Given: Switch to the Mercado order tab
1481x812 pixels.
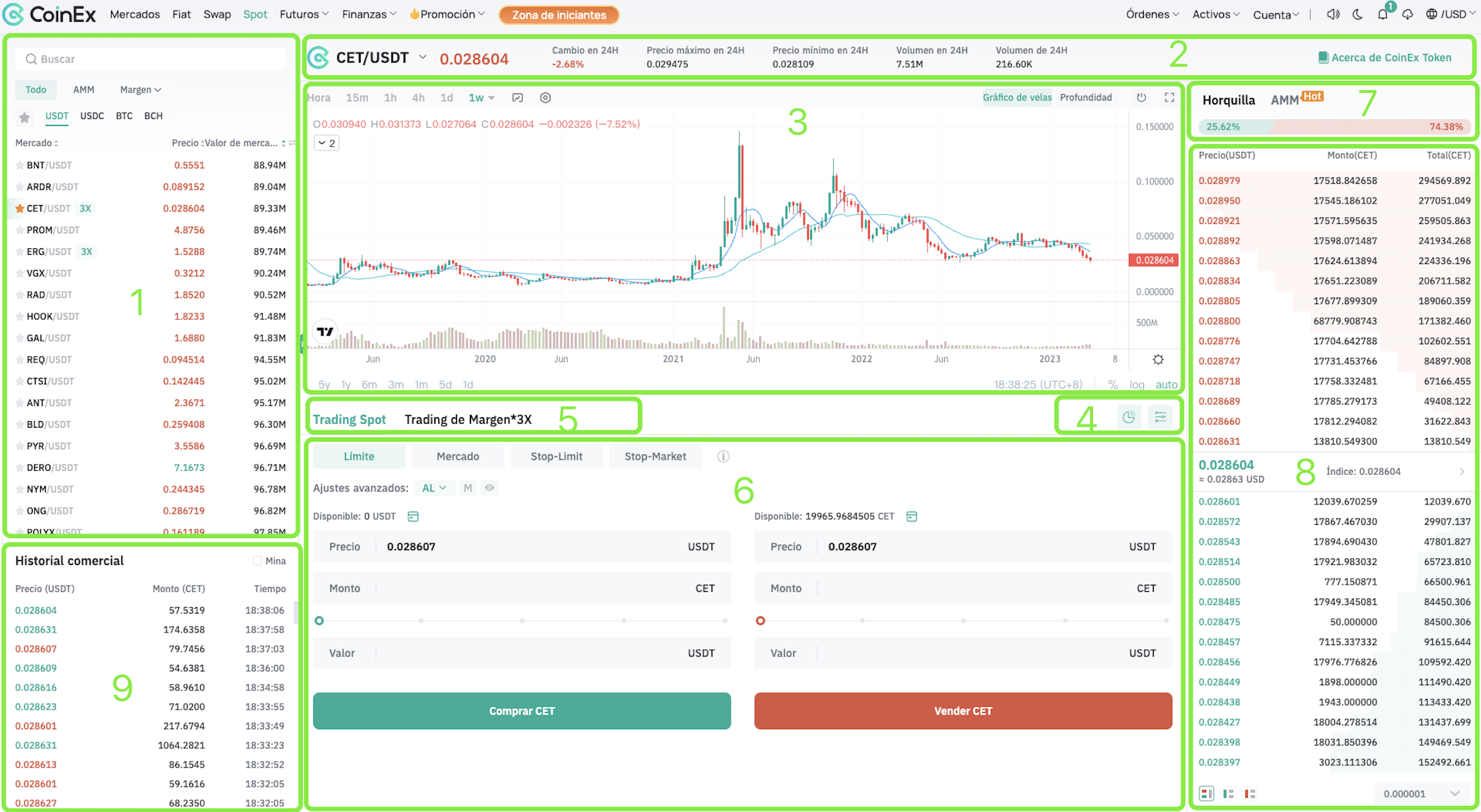Looking at the screenshot, I should pos(458,457).
